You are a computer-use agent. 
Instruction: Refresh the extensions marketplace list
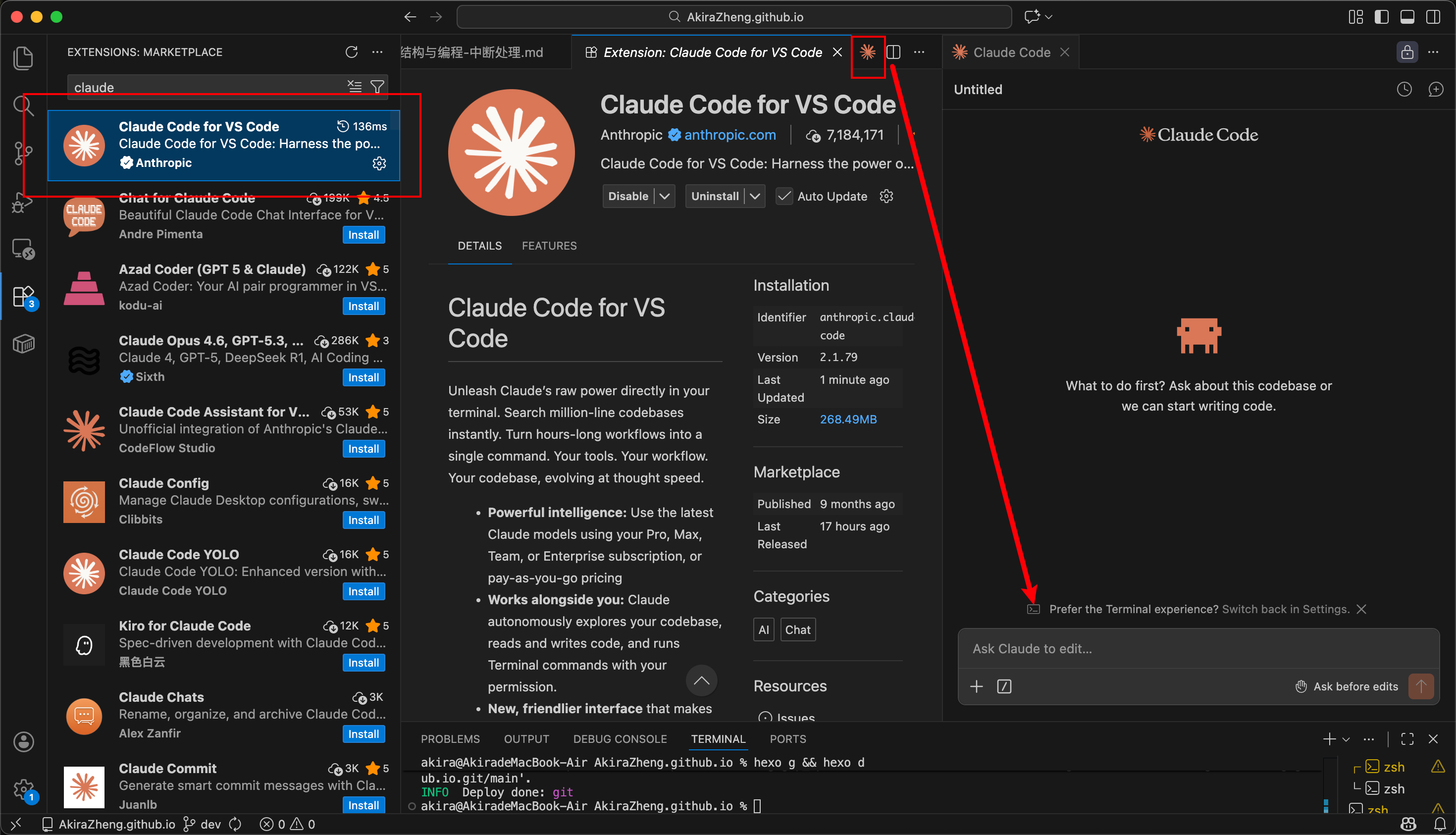pos(351,52)
